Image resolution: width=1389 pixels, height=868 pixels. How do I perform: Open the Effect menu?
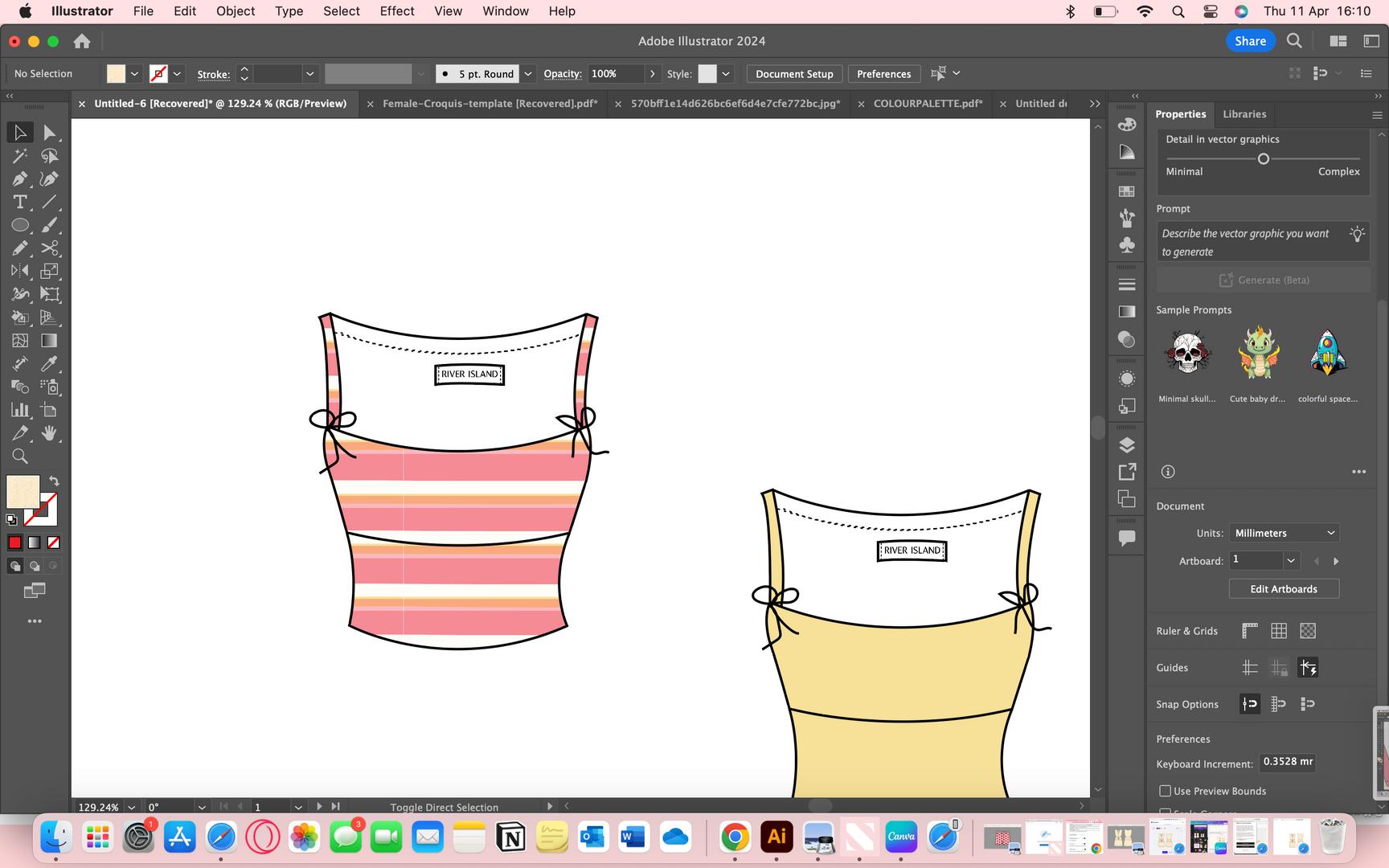[397, 11]
